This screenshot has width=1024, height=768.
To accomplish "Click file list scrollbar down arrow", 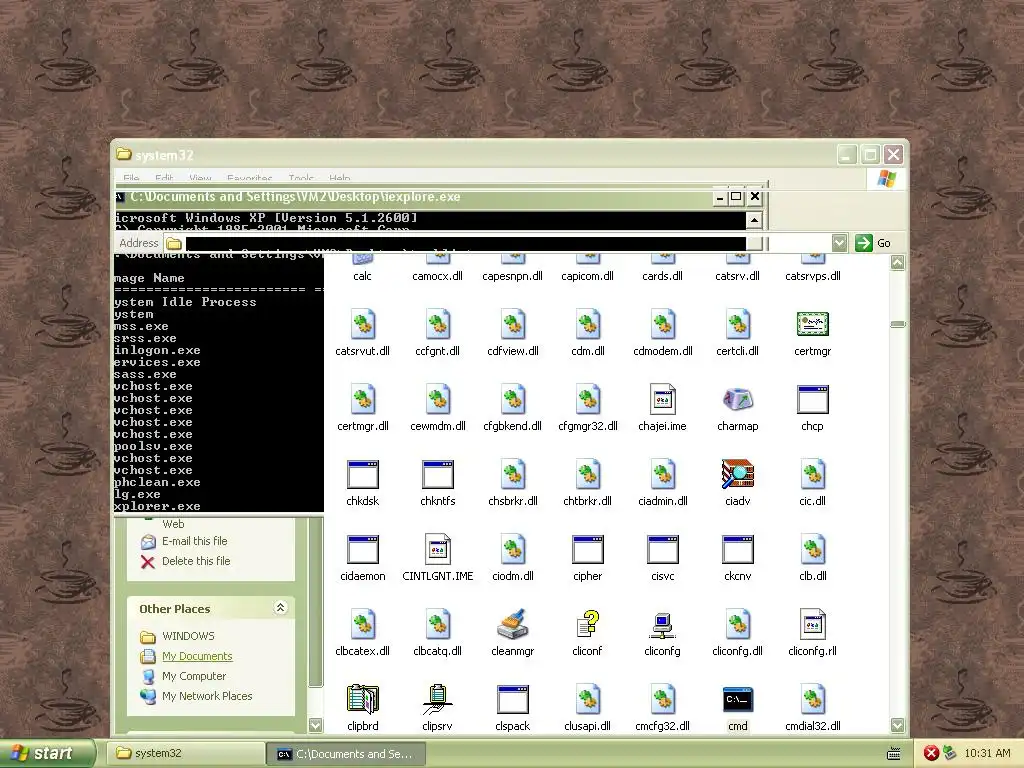I will click(898, 725).
